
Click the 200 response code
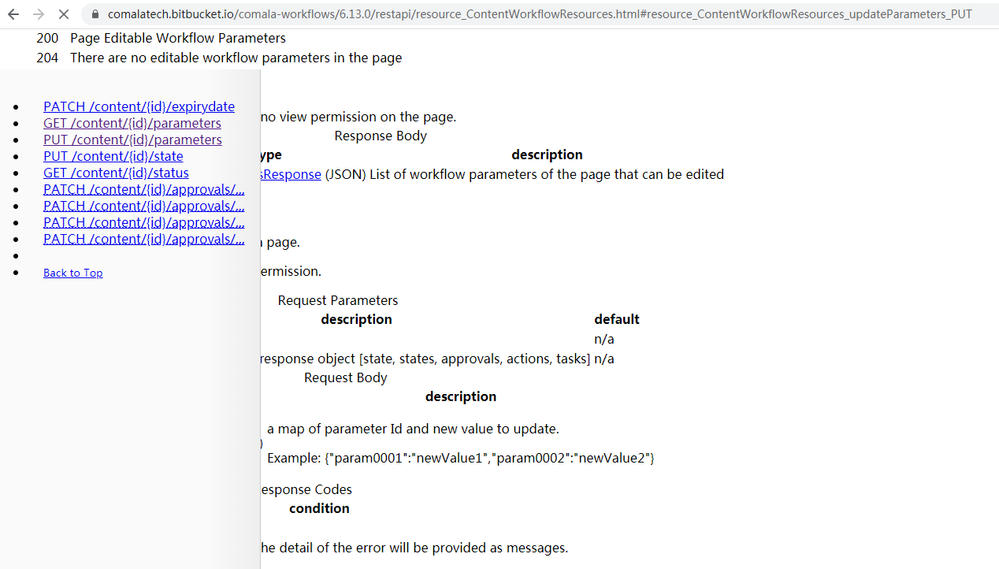coord(47,38)
